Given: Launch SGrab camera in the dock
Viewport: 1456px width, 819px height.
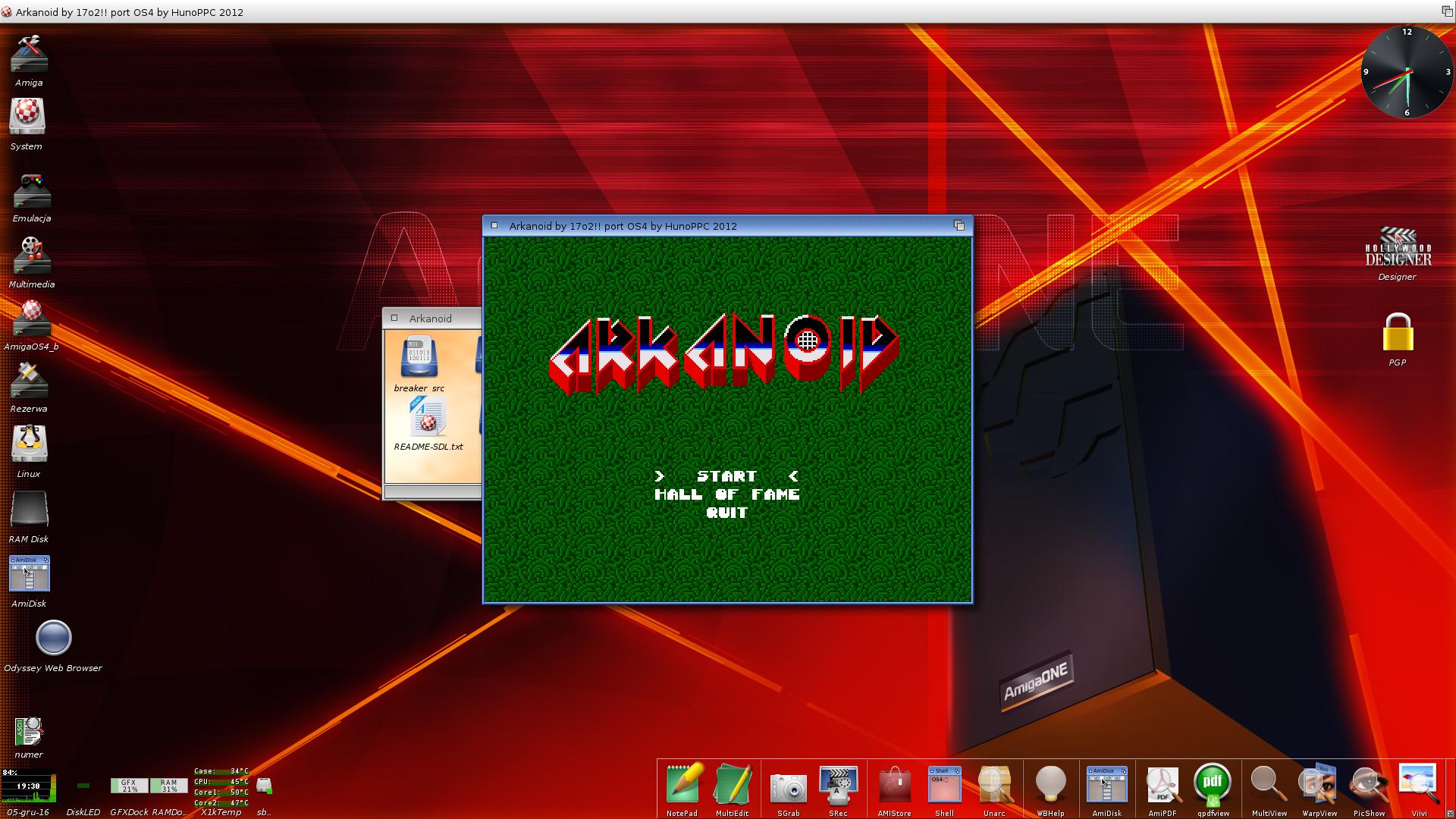Looking at the screenshot, I should 789,788.
